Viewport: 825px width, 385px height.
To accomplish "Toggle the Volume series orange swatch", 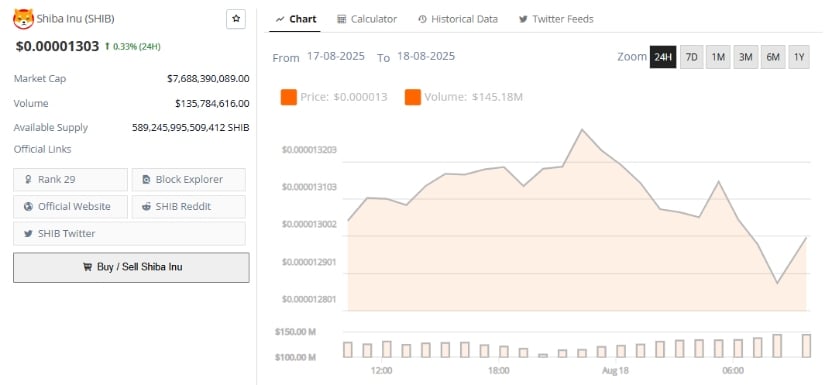I will [x=413, y=97].
